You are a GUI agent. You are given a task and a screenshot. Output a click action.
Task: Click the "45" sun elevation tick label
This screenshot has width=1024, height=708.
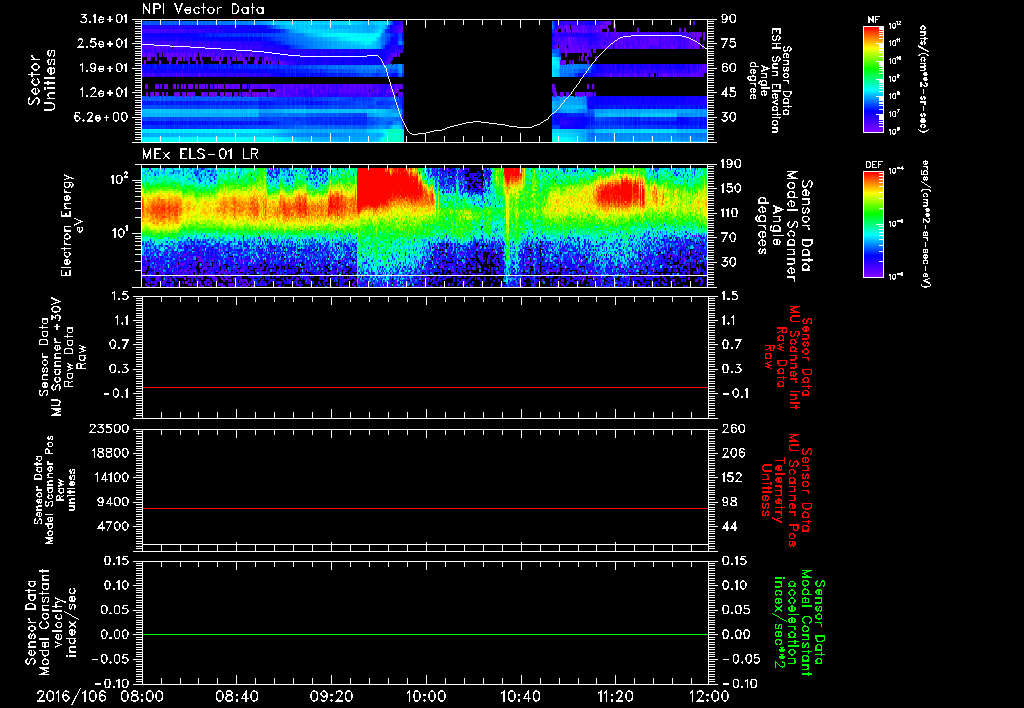pos(729,93)
